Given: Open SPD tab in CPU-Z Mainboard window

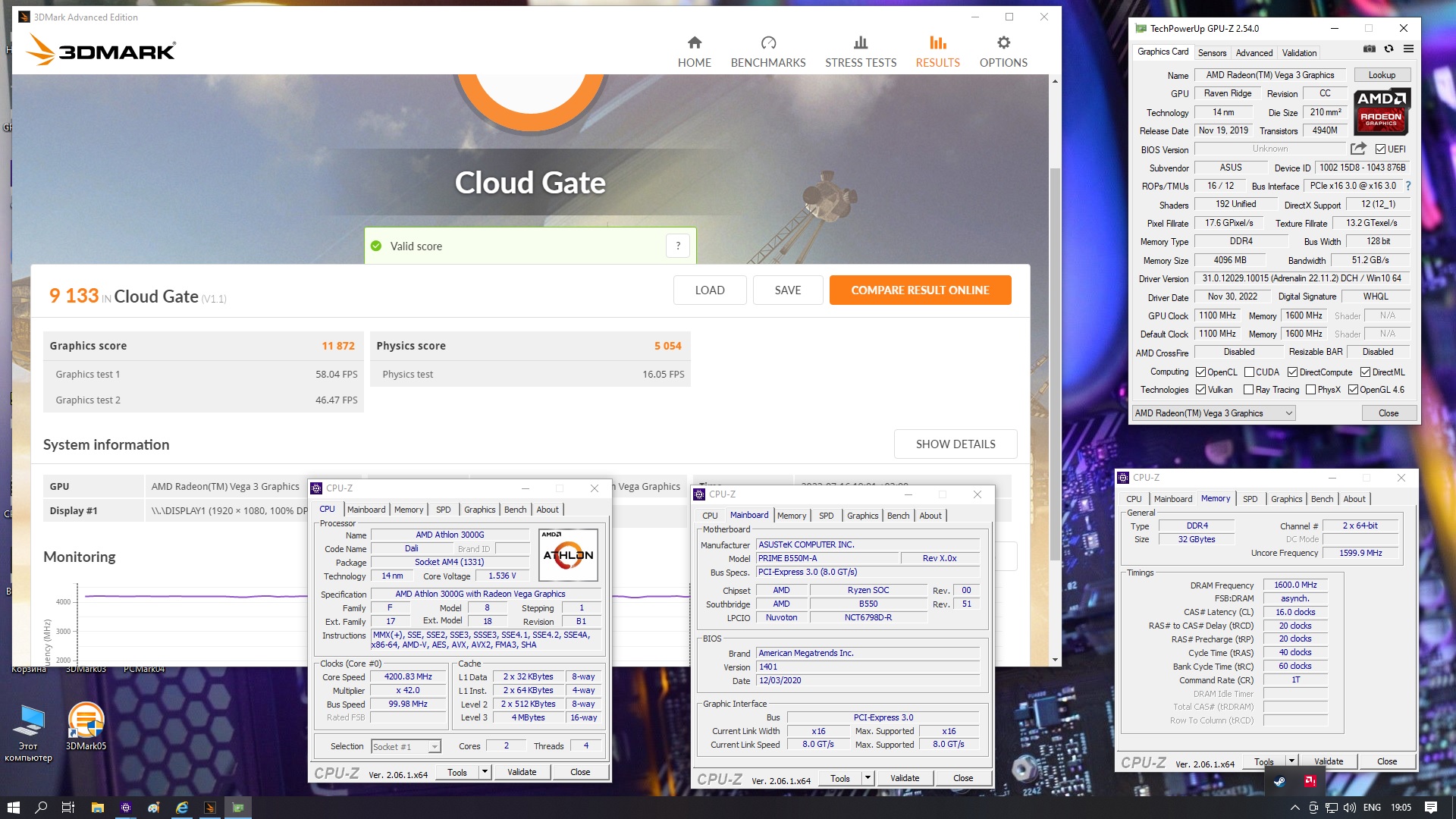Looking at the screenshot, I should [x=826, y=516].
